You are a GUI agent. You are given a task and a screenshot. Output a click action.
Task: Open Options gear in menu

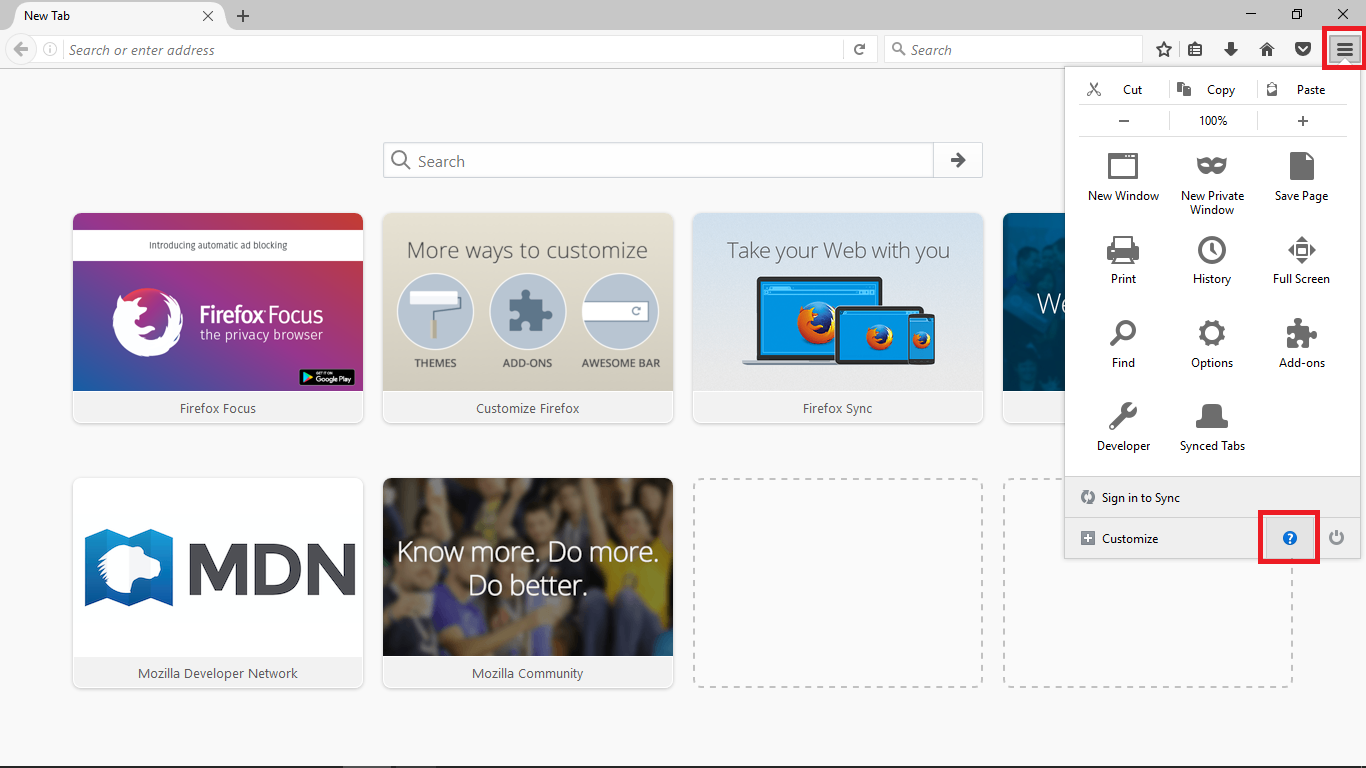coord(1212,344)
